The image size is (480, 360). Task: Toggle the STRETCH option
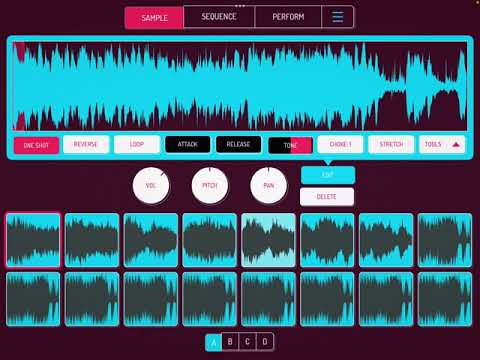click(391, 144)
